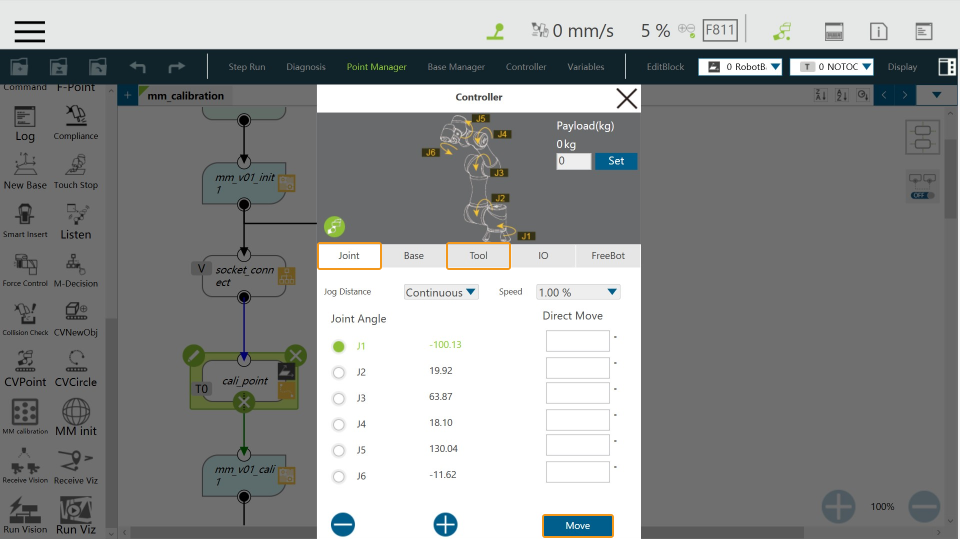Delete cali_point node with top X icon

coord(296,355)
